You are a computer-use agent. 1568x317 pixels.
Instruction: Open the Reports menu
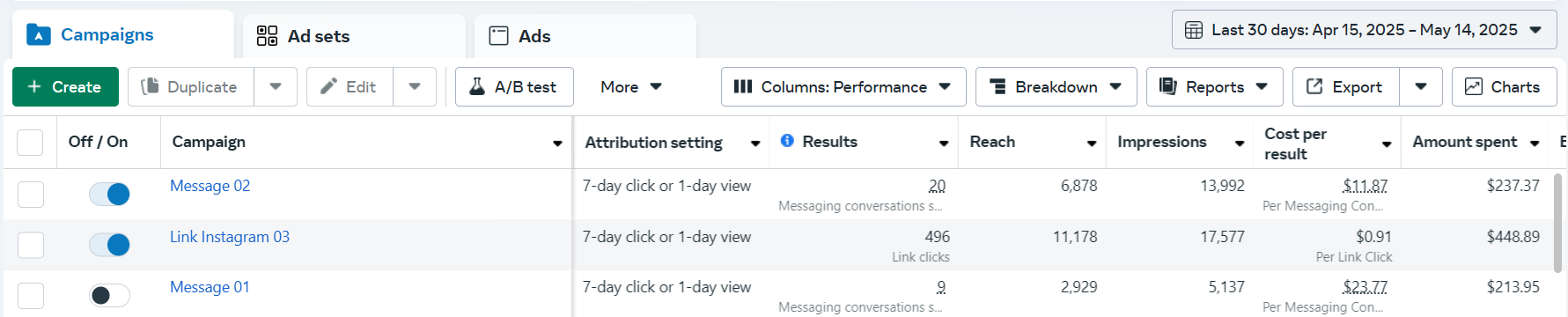(1214, 87)
